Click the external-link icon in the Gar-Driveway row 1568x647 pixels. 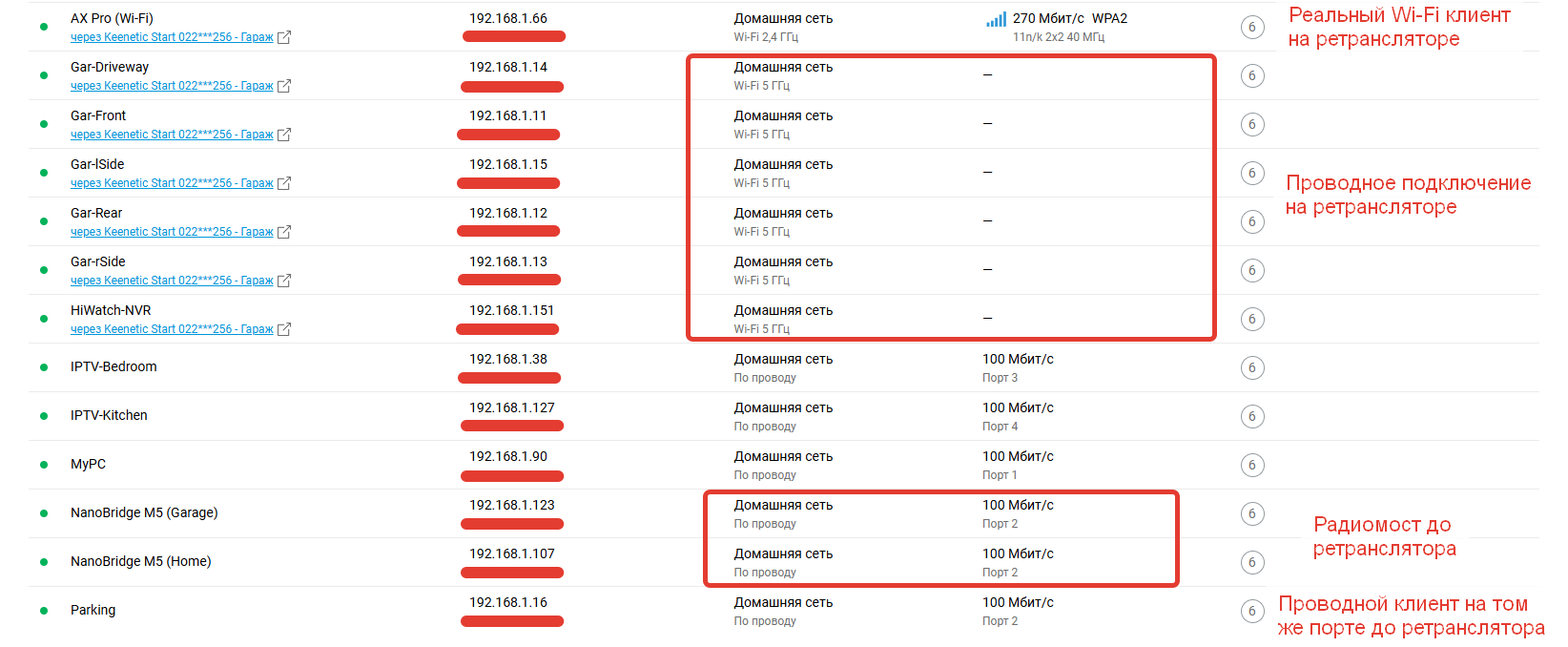pyautogui.click(x=284, y=86)
